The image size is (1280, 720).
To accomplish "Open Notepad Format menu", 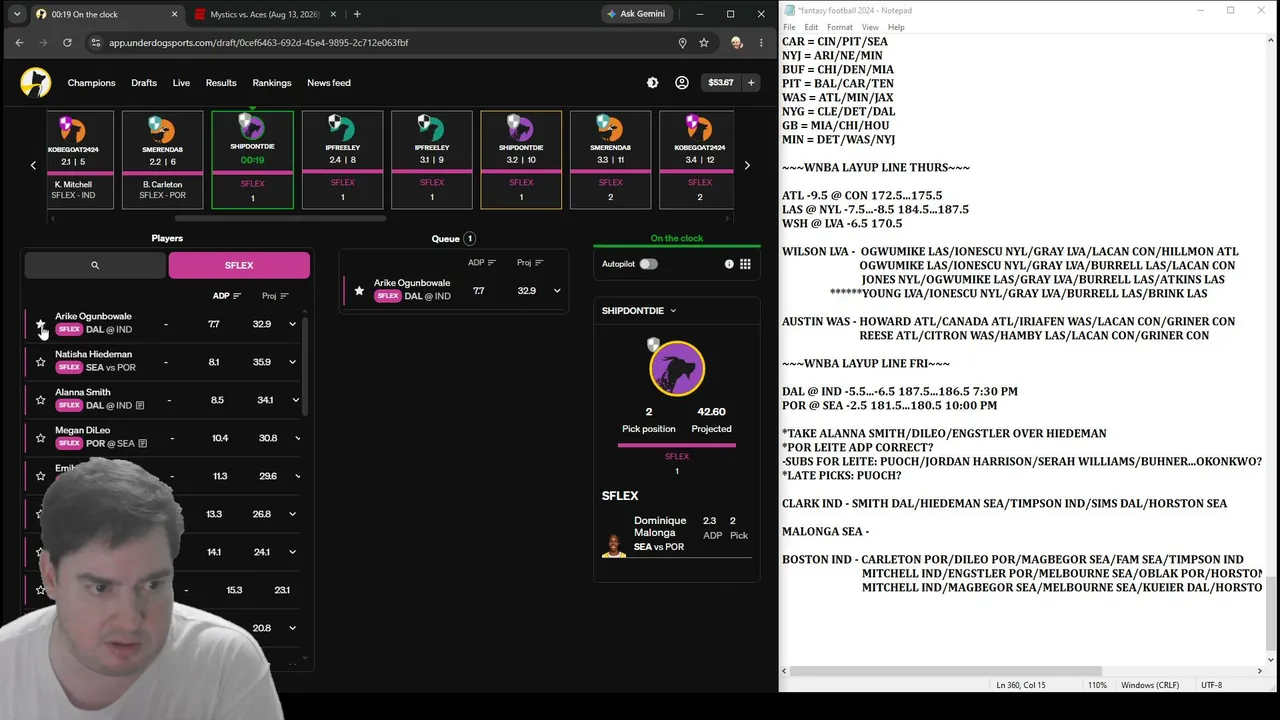I will pyautogui.click(x=840, y=27).
